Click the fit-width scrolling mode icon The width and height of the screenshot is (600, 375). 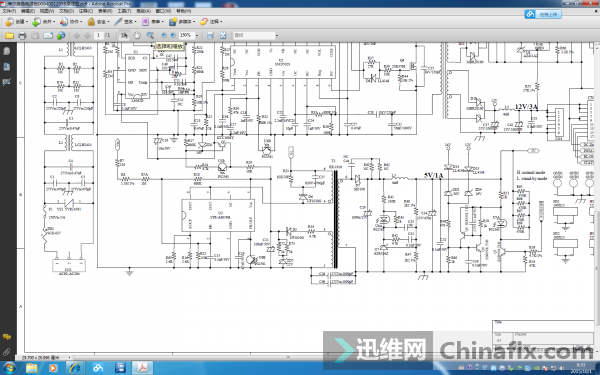pos(210,35)
